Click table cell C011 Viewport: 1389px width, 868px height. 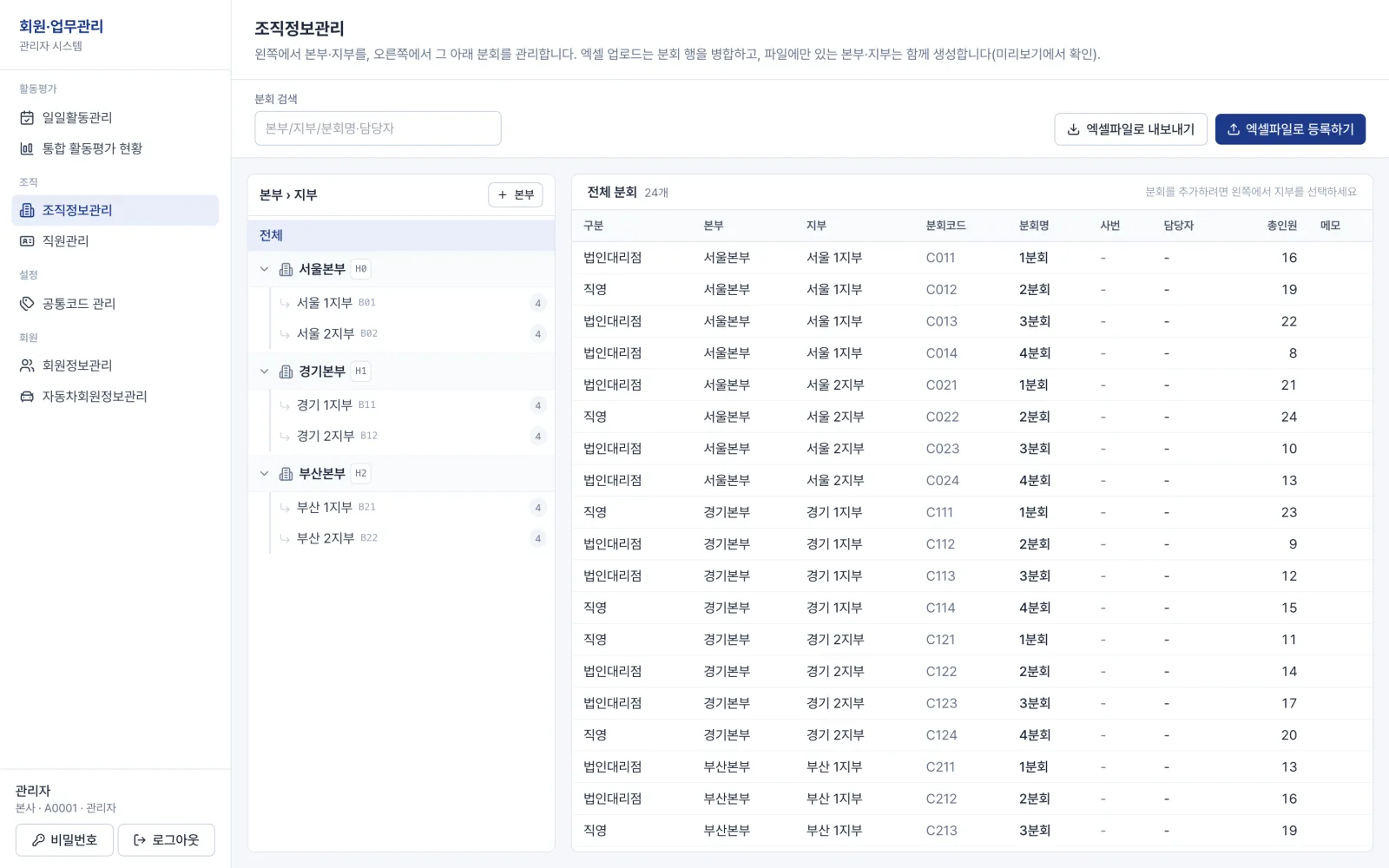[x=940, y=258]
